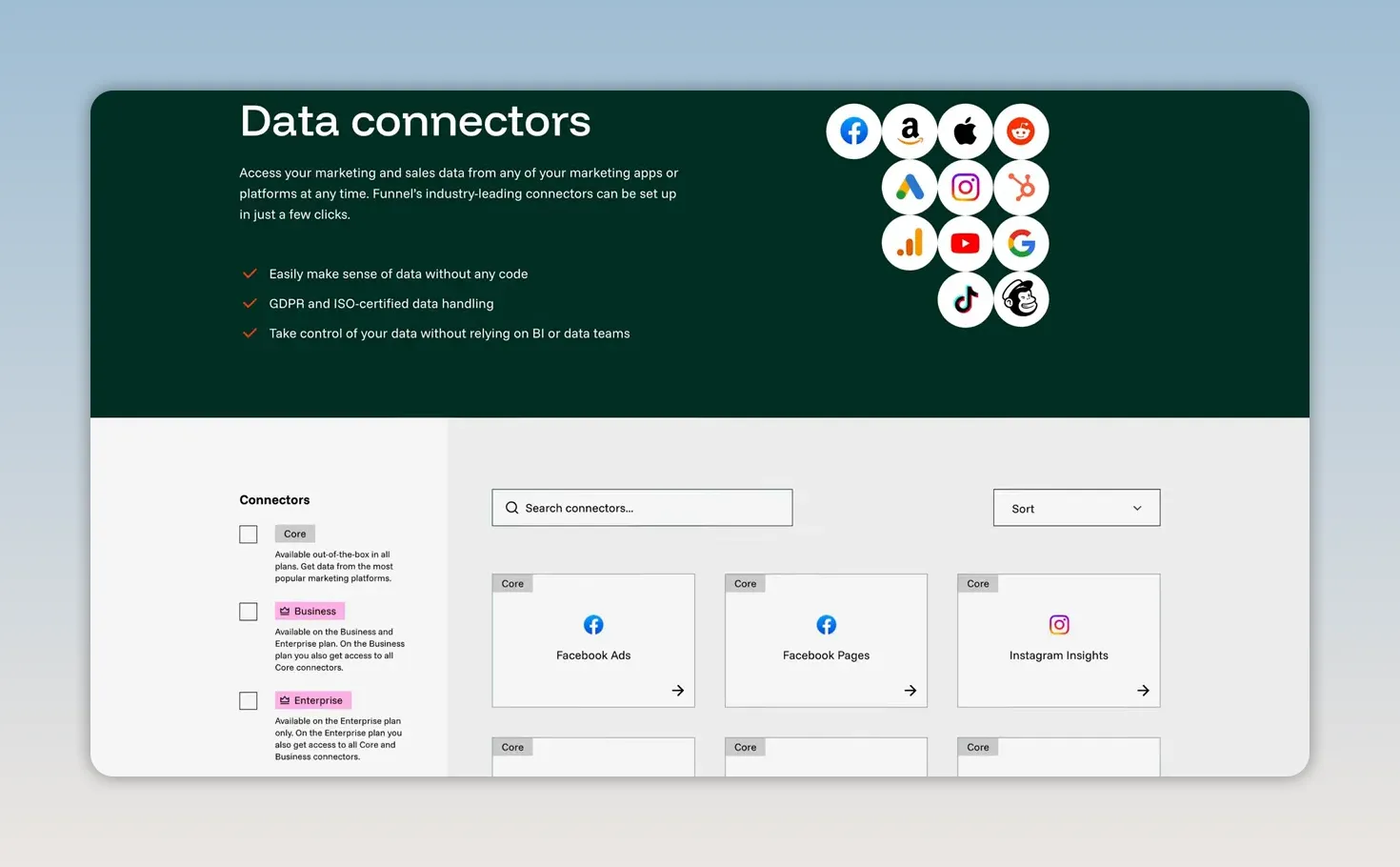
Task: Click the Instagram logo in the header cluster
Action: (x=965, y=187)
